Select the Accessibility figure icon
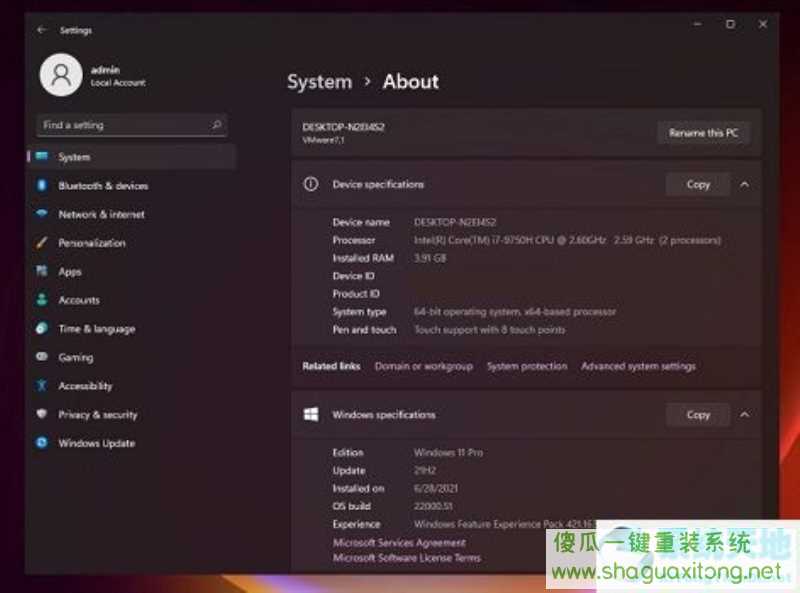This screenshot has height=593, width=800. 42,385
